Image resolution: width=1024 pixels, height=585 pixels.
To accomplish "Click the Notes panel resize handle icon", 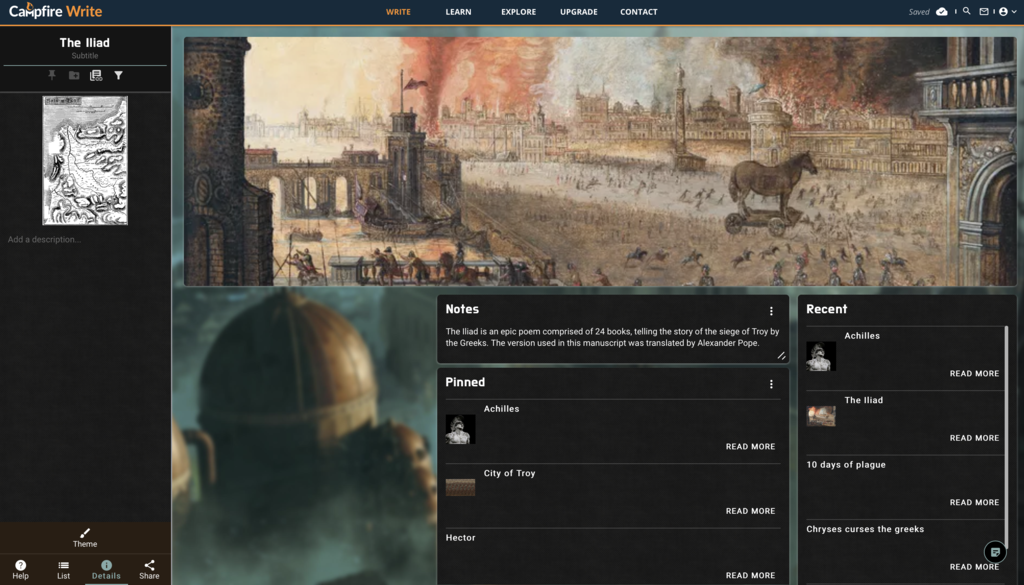I will tap(781, 355).
